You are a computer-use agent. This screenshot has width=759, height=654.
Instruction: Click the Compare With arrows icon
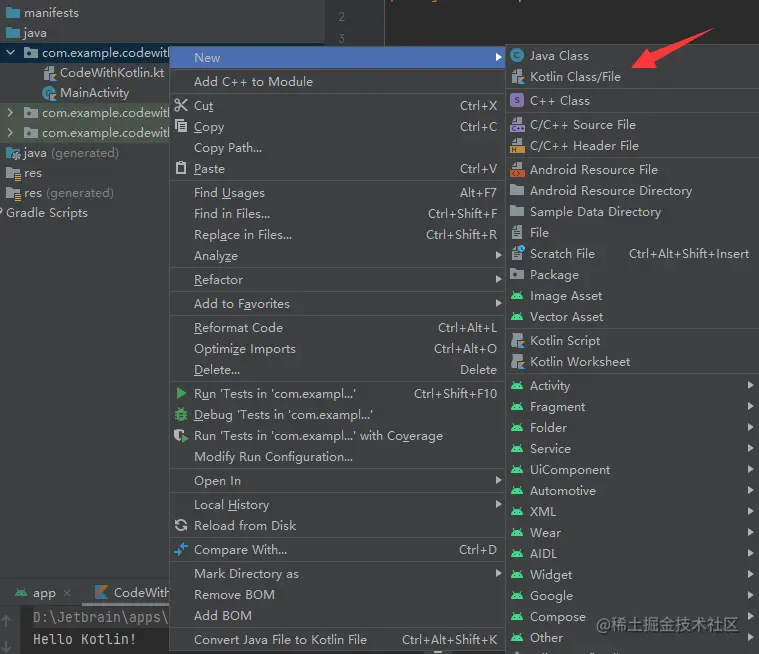coord(181,549)
